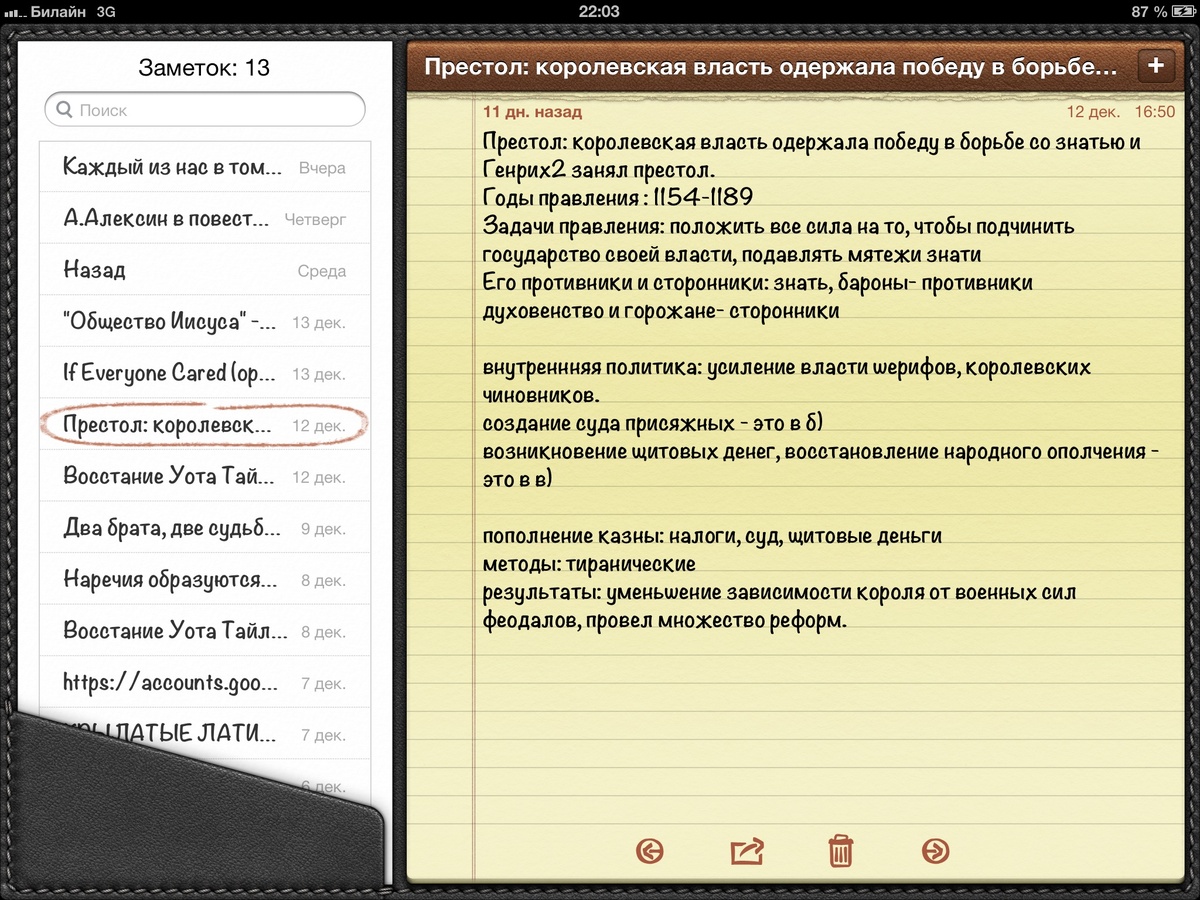Open note "А.Алексин в повест..."
1200x900 pixels.
(205, 219)
